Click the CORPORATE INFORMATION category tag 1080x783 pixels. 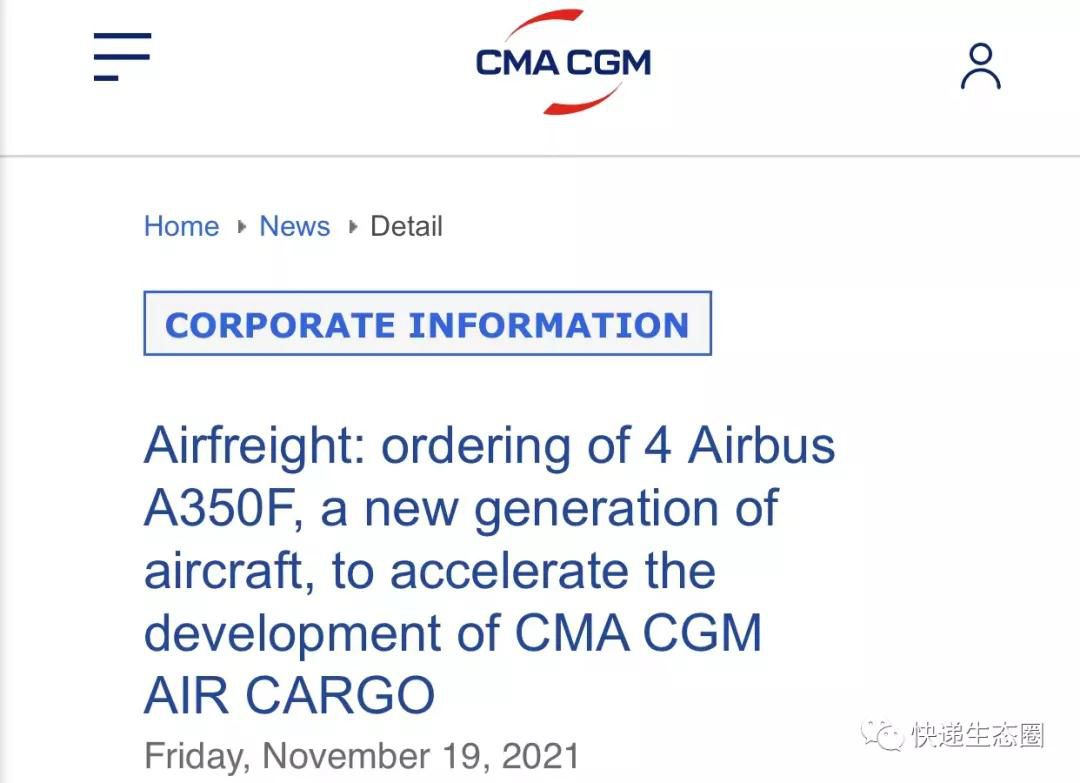coord(427,324)
